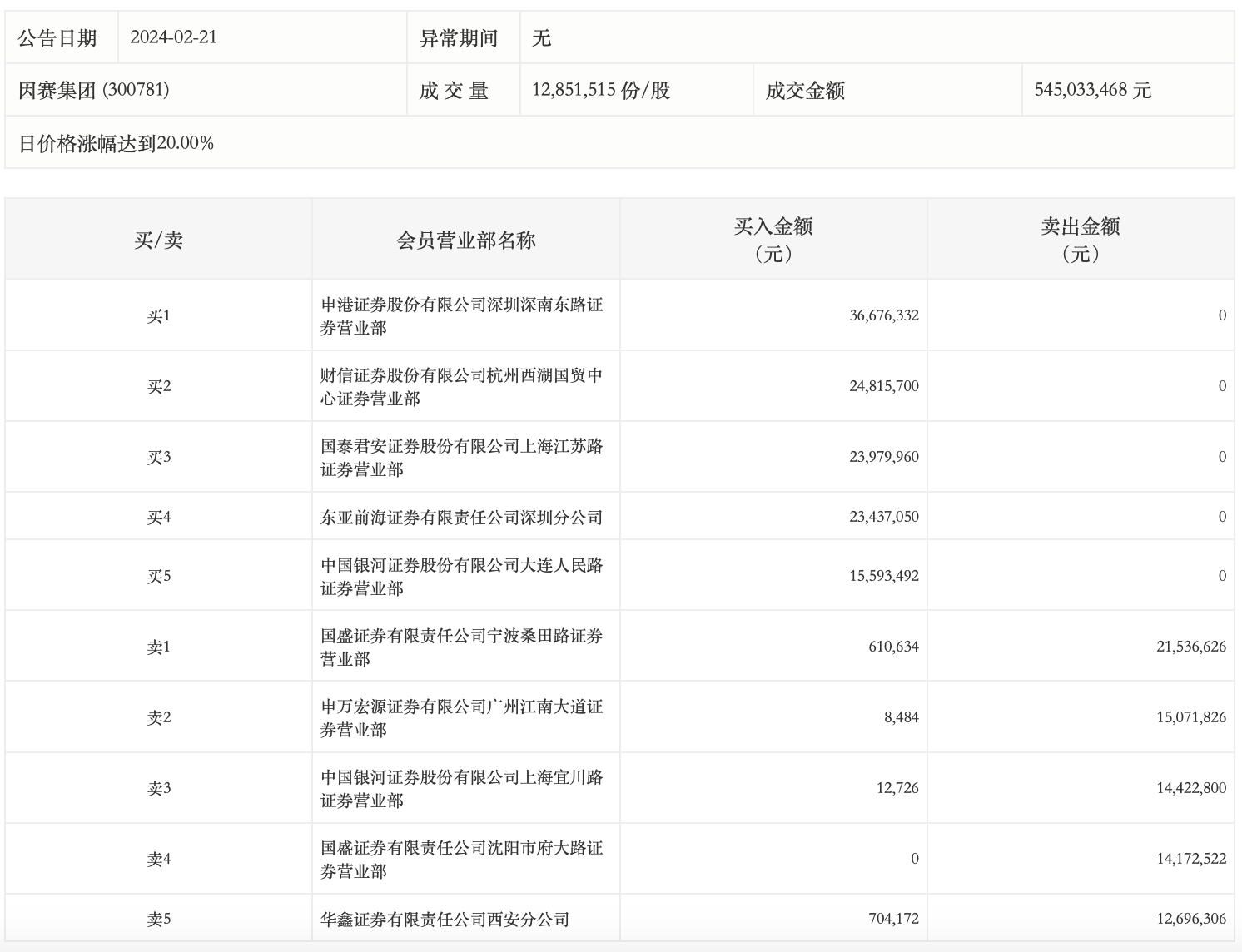
Task: Click the 买入金额 (元) column header
Action: 773,239
